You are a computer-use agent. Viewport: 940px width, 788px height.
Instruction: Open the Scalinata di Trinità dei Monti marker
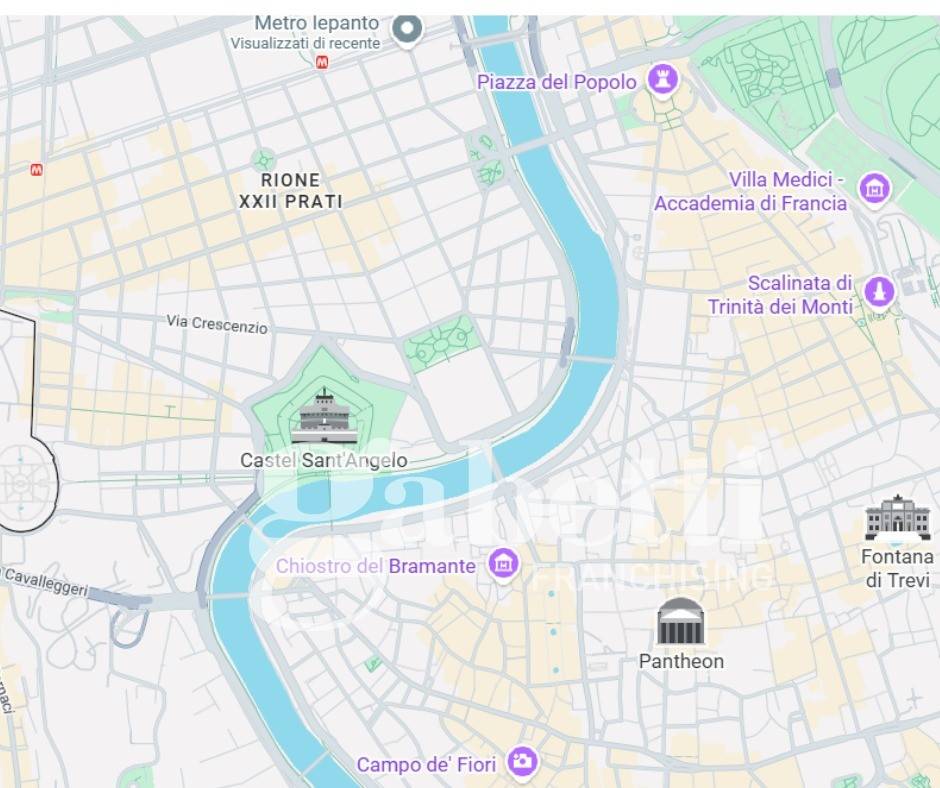[x=879, y=293]
